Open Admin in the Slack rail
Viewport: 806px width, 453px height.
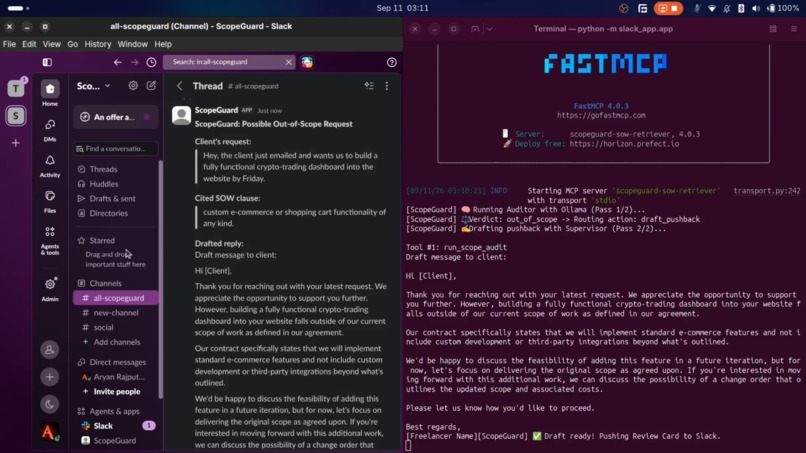pos(50,289)
